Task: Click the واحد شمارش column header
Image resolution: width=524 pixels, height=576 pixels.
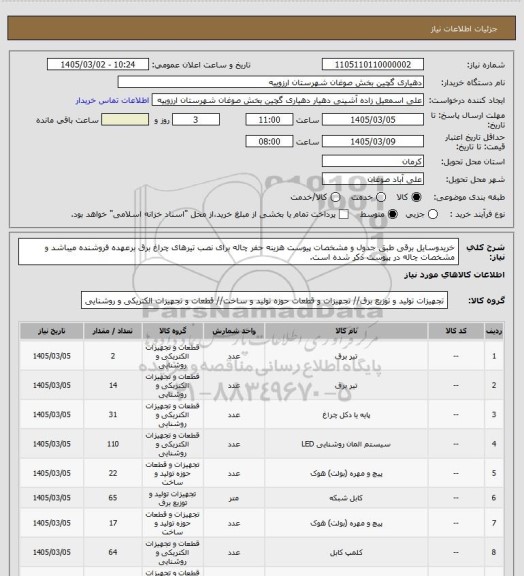Action: pyautogui.click(x=234, y=331)
